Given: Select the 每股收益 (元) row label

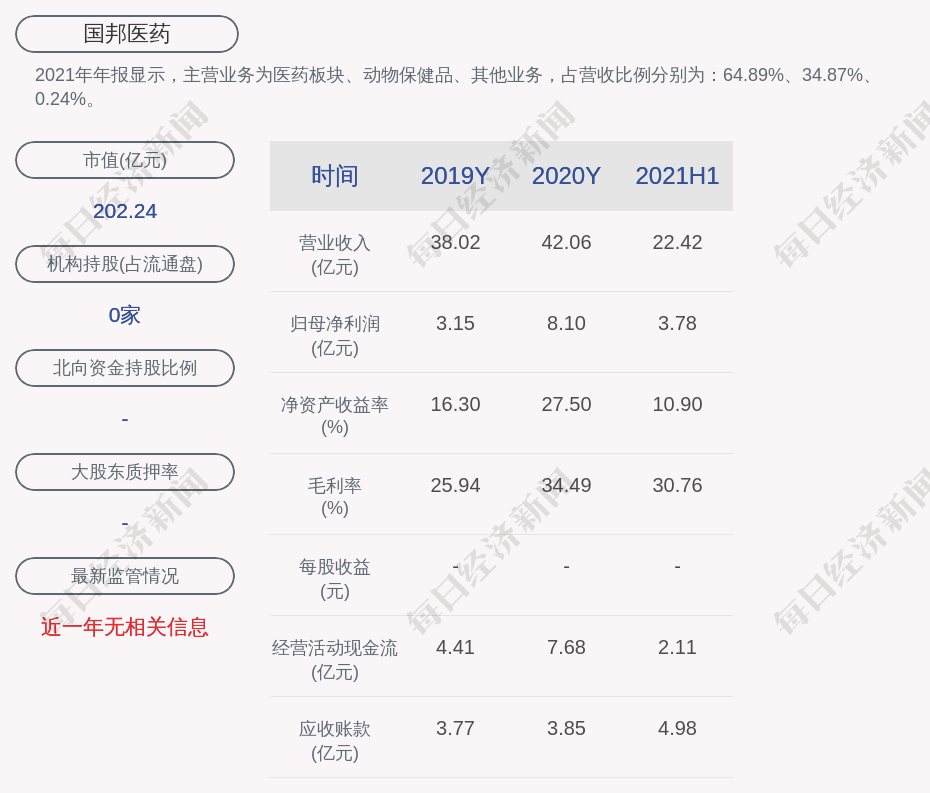Looking at the screenshot, I should (x=335, y=579).
